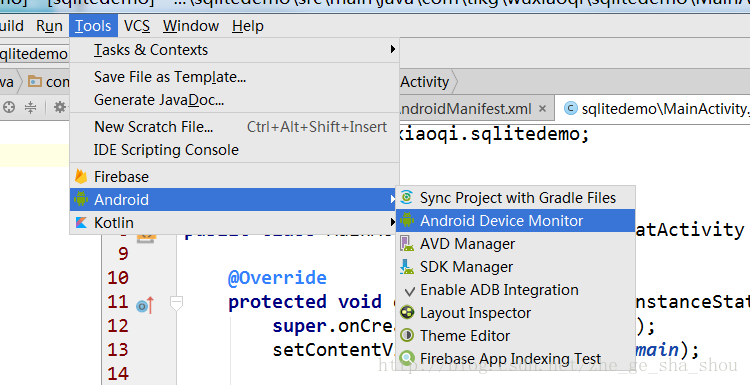The image size is (750, 385).
Task: Click the Layout Inspector icon
Action: 407,312
